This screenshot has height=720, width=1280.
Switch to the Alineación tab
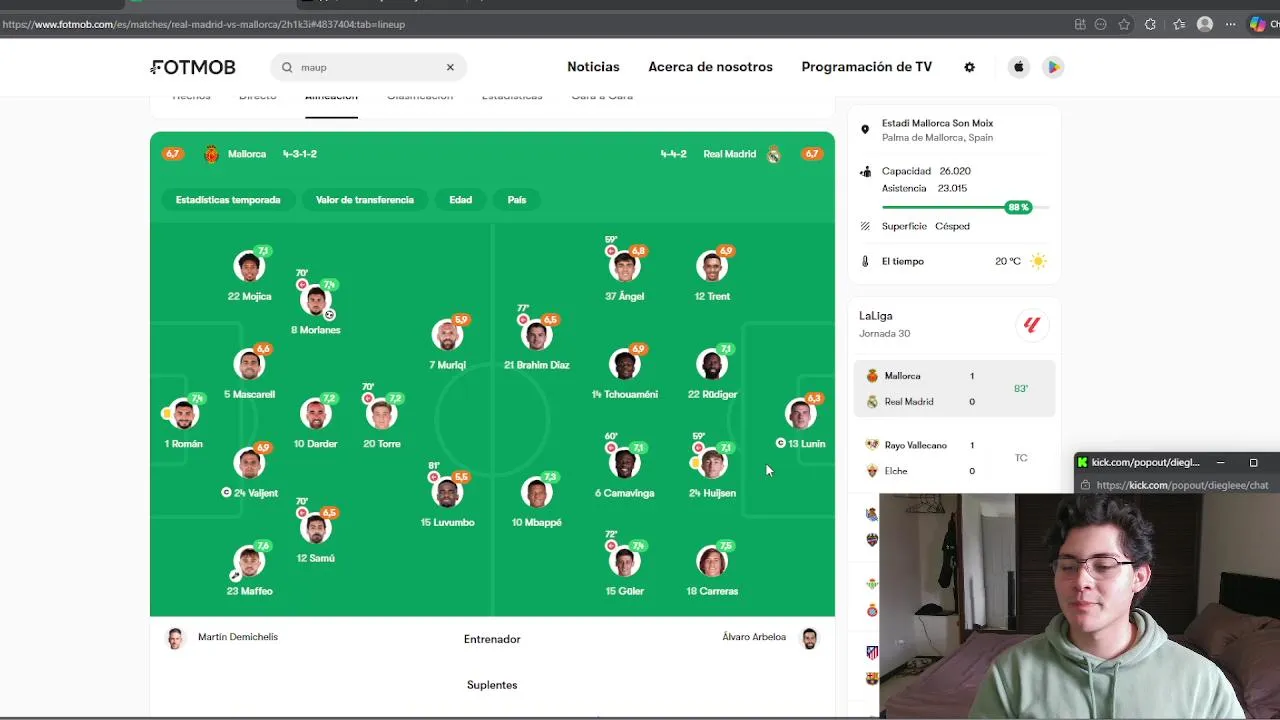click(331, 98)
